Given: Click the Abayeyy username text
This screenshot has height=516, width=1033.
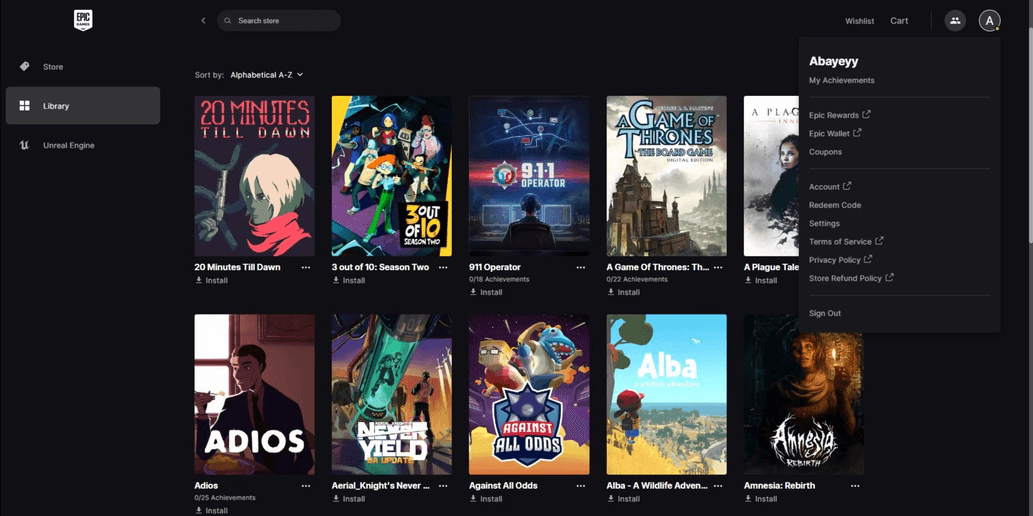Looking at the screenshot, I should (x=833, y=61).
